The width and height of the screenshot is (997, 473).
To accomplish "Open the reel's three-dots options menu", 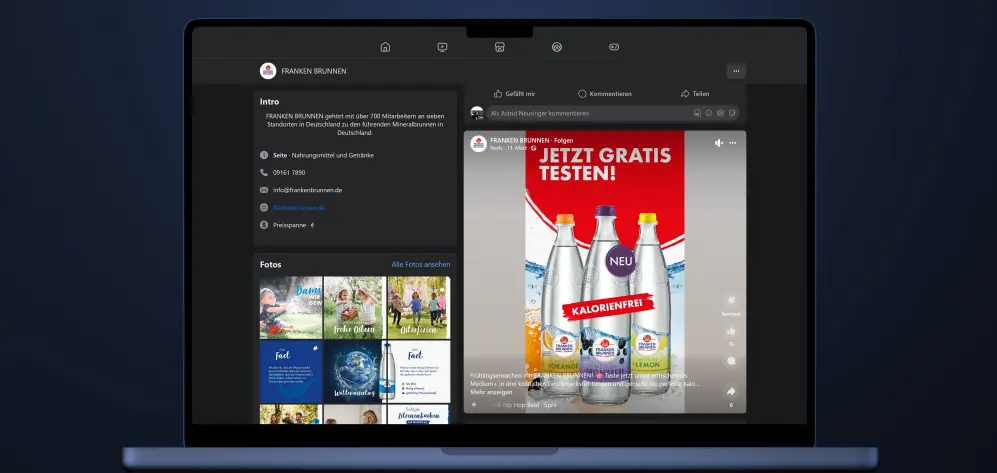I will [x=732, y=143].
